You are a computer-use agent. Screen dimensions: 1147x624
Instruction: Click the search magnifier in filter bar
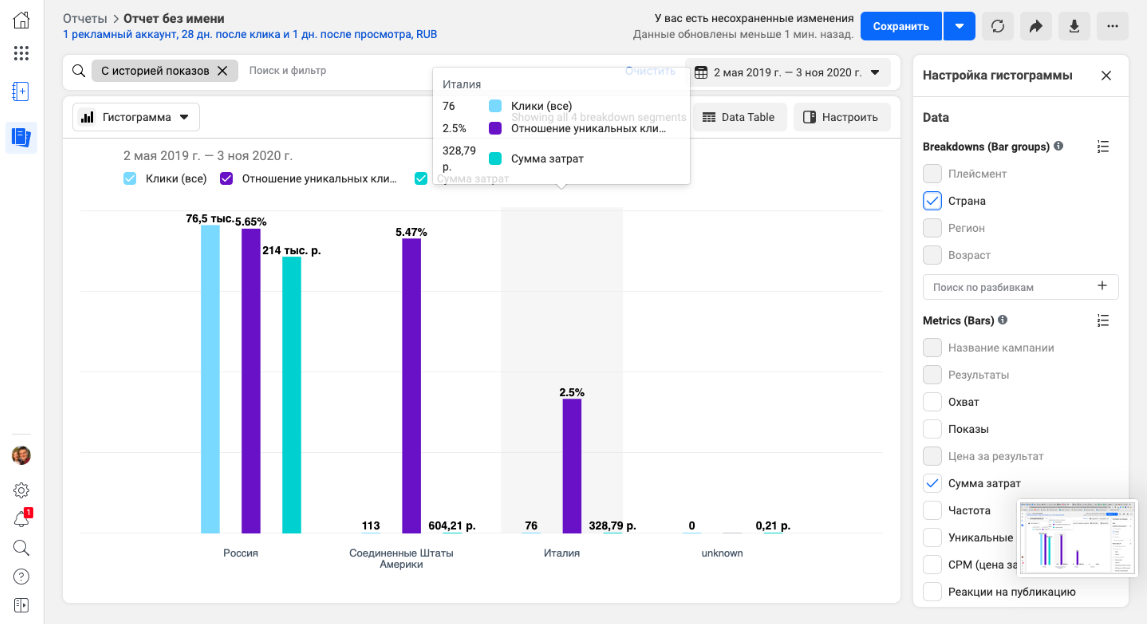(x=78, y=71)
